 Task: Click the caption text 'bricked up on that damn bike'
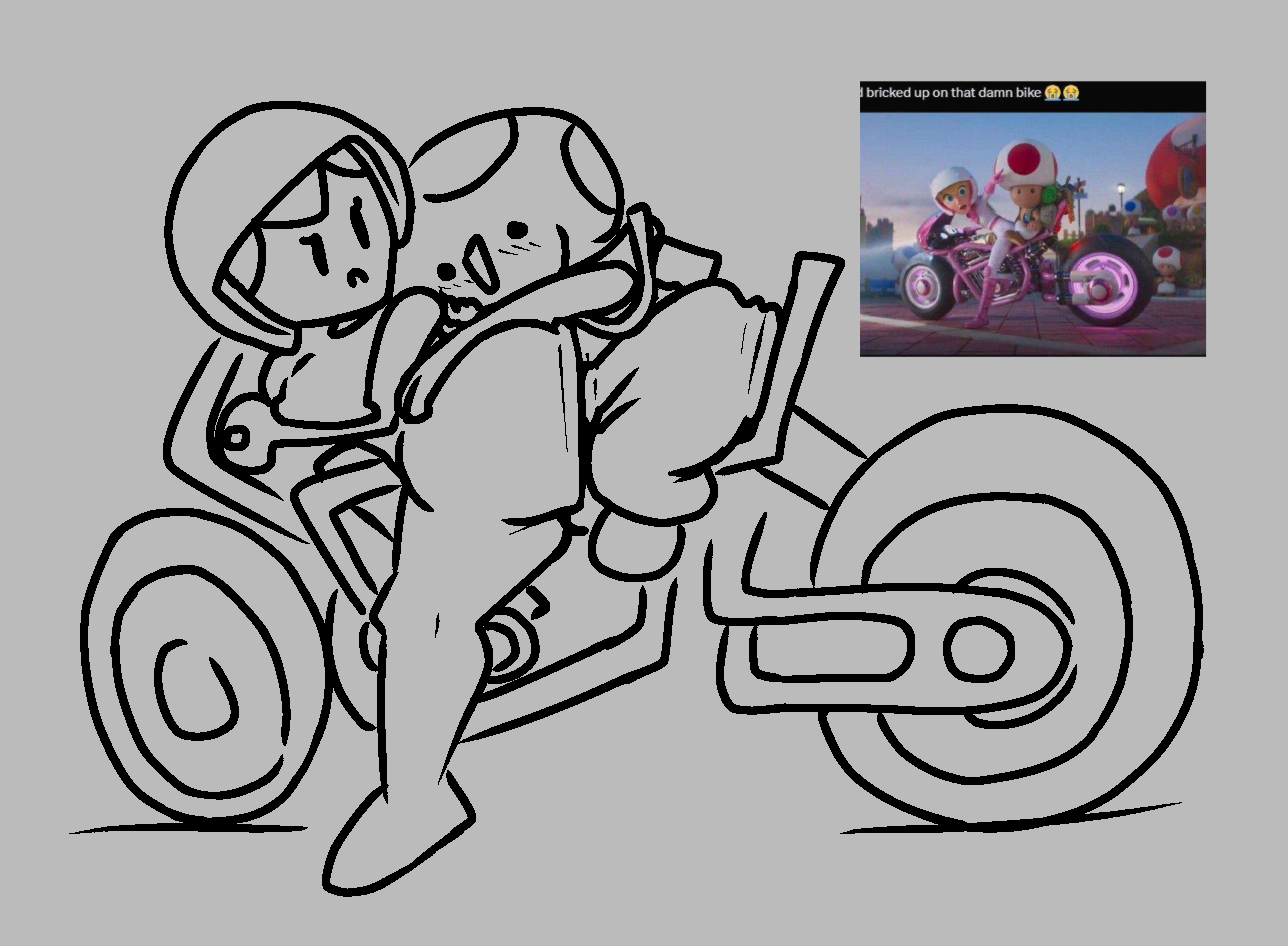click(x=953, y=93)
